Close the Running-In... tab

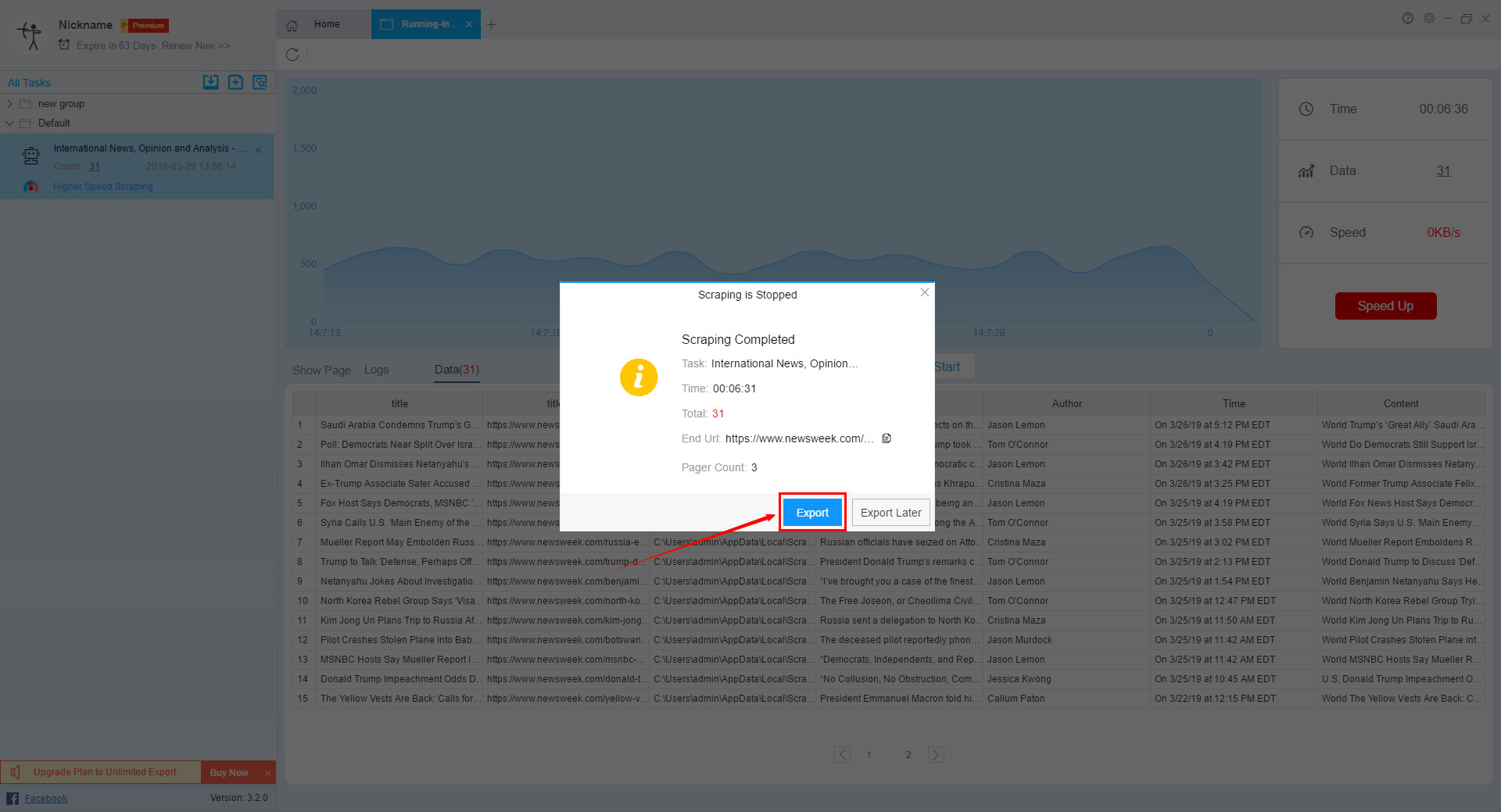pyautogui.click(x=469, y=25)
